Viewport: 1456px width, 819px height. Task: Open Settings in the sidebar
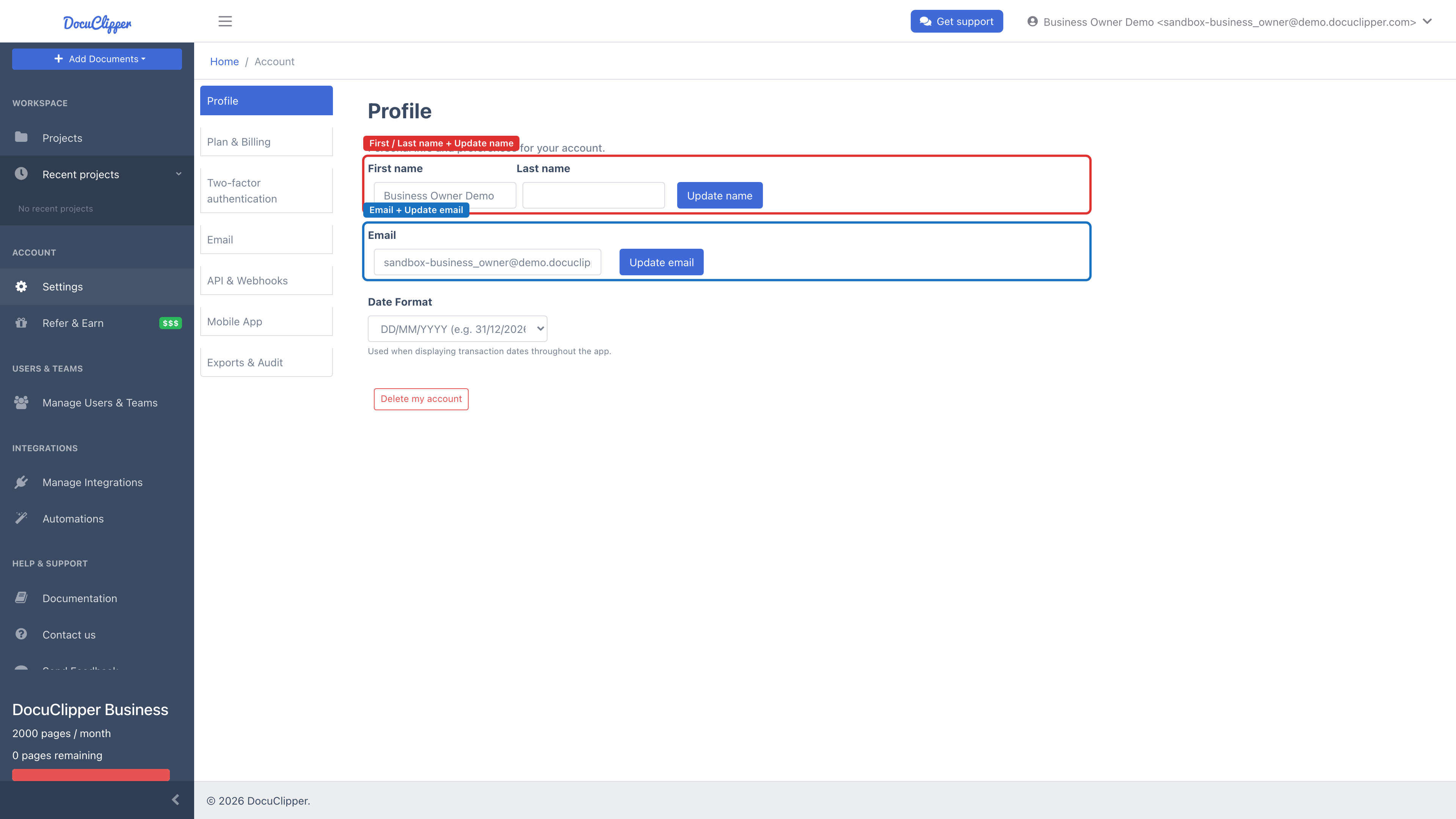click(97, 287)
